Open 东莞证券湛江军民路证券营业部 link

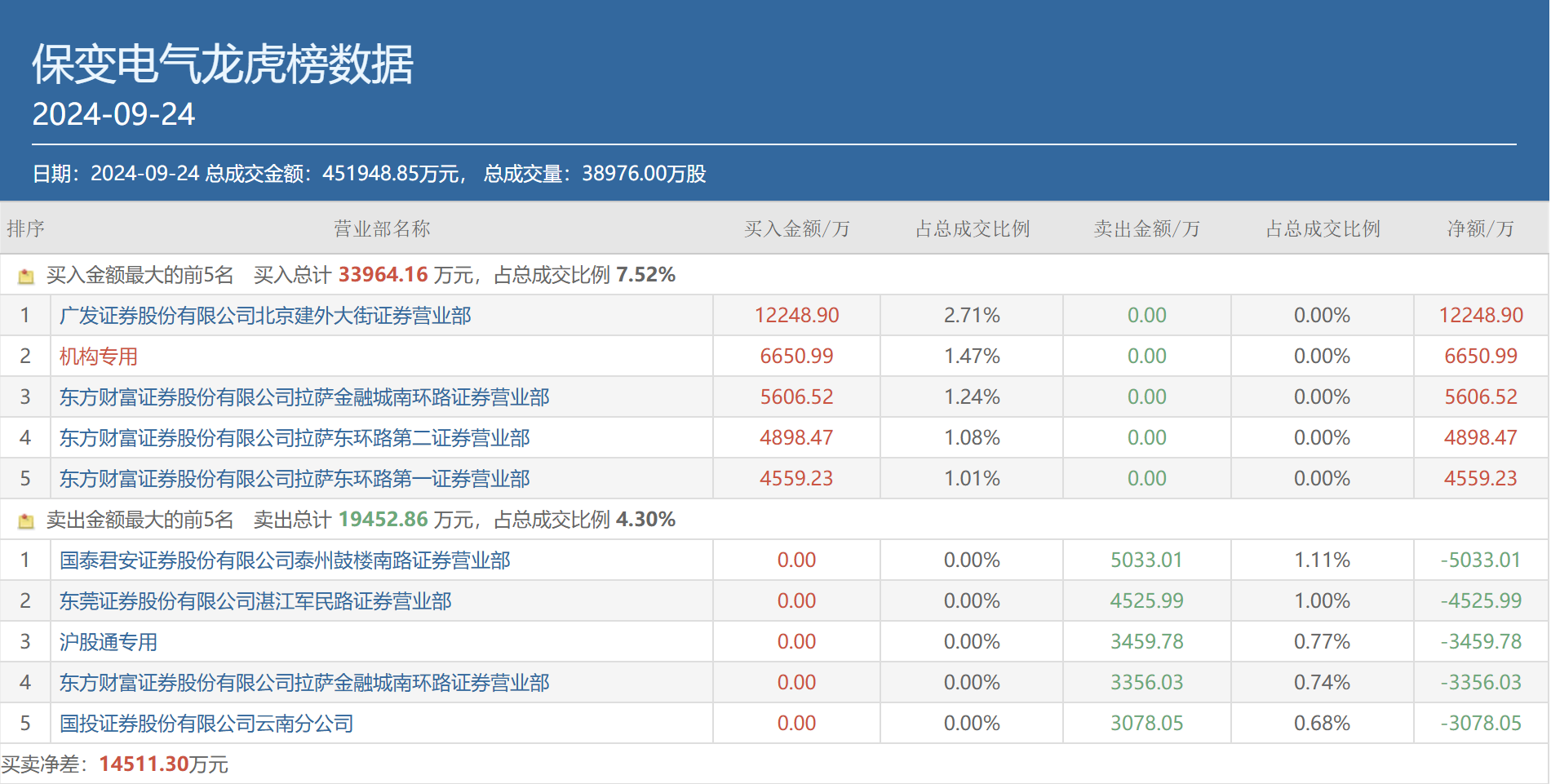click(x=255, y=601)
